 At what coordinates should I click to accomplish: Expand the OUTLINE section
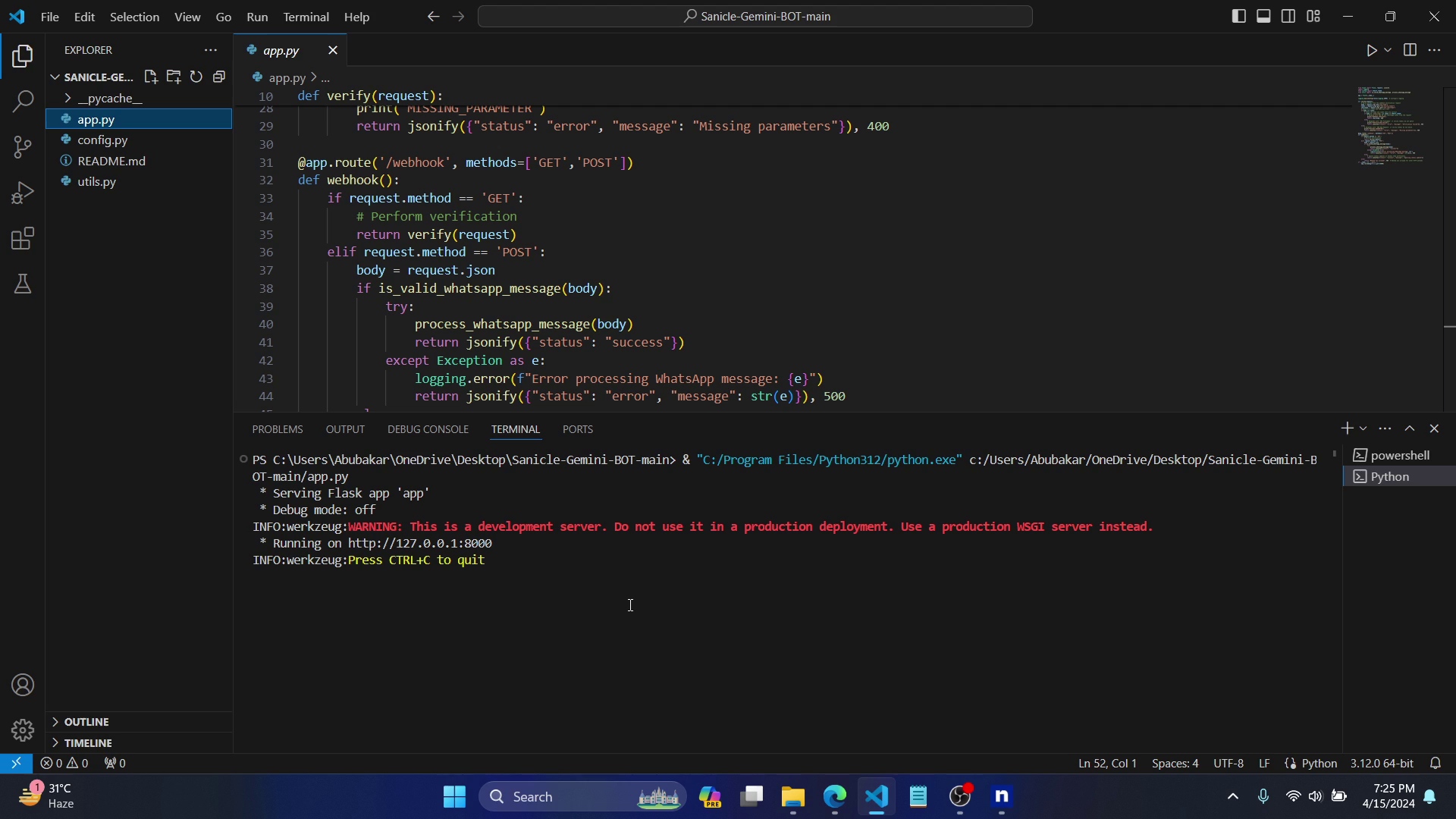click(x=86, y=721)
